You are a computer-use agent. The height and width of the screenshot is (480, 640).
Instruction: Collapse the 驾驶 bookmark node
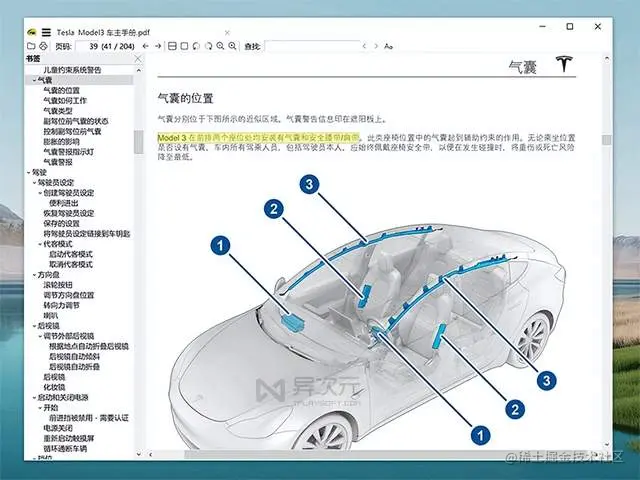(28, 173)
